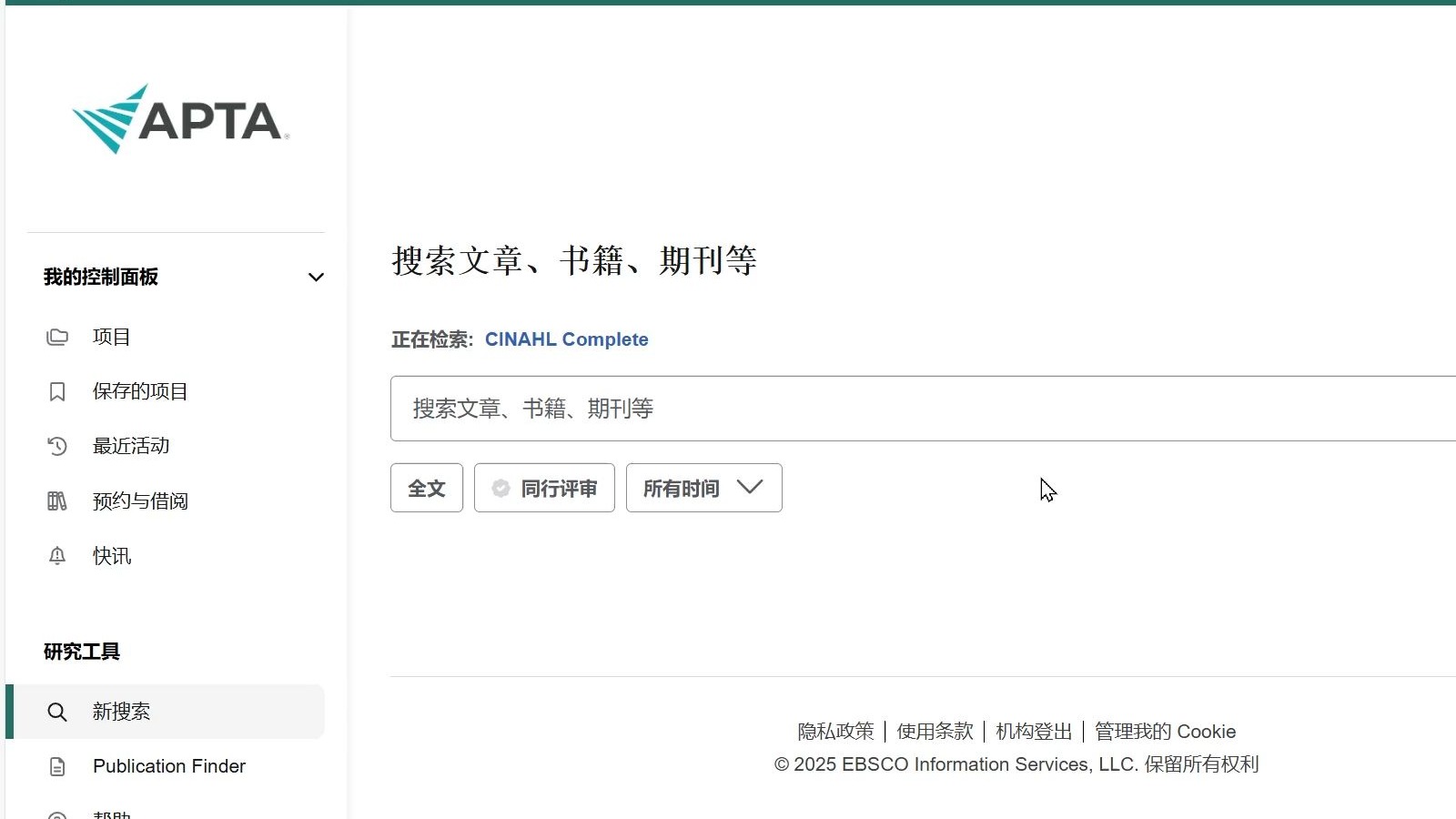Screen dimensions: 1456x819
Task: Click the magnifier icon beside 新搜索
Action: (x=57, y=712)
